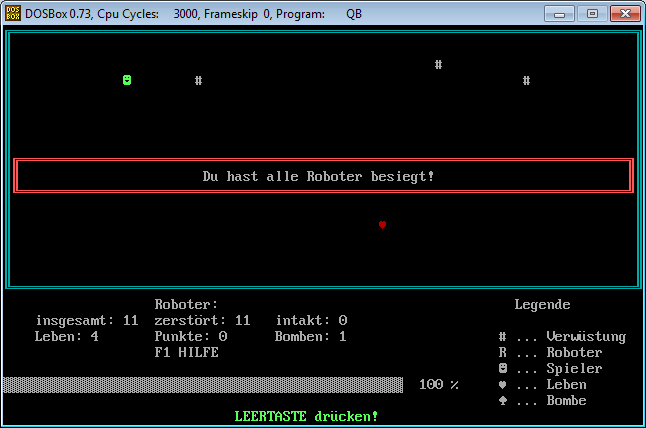Screen dimensions: 646x428
Task: Click the green LEERTASTE drücken prompt
Action: [306, 415]
